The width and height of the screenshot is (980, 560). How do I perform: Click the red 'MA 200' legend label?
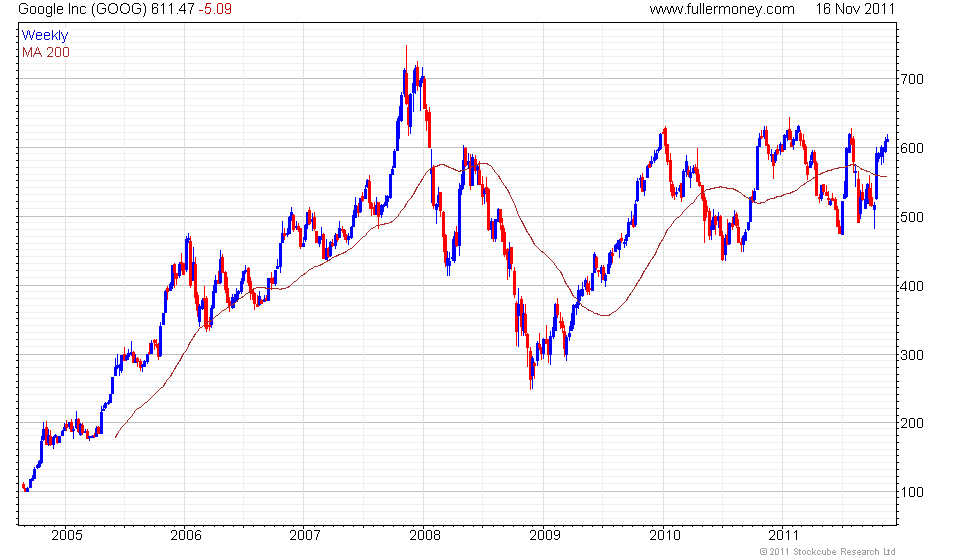46,52
